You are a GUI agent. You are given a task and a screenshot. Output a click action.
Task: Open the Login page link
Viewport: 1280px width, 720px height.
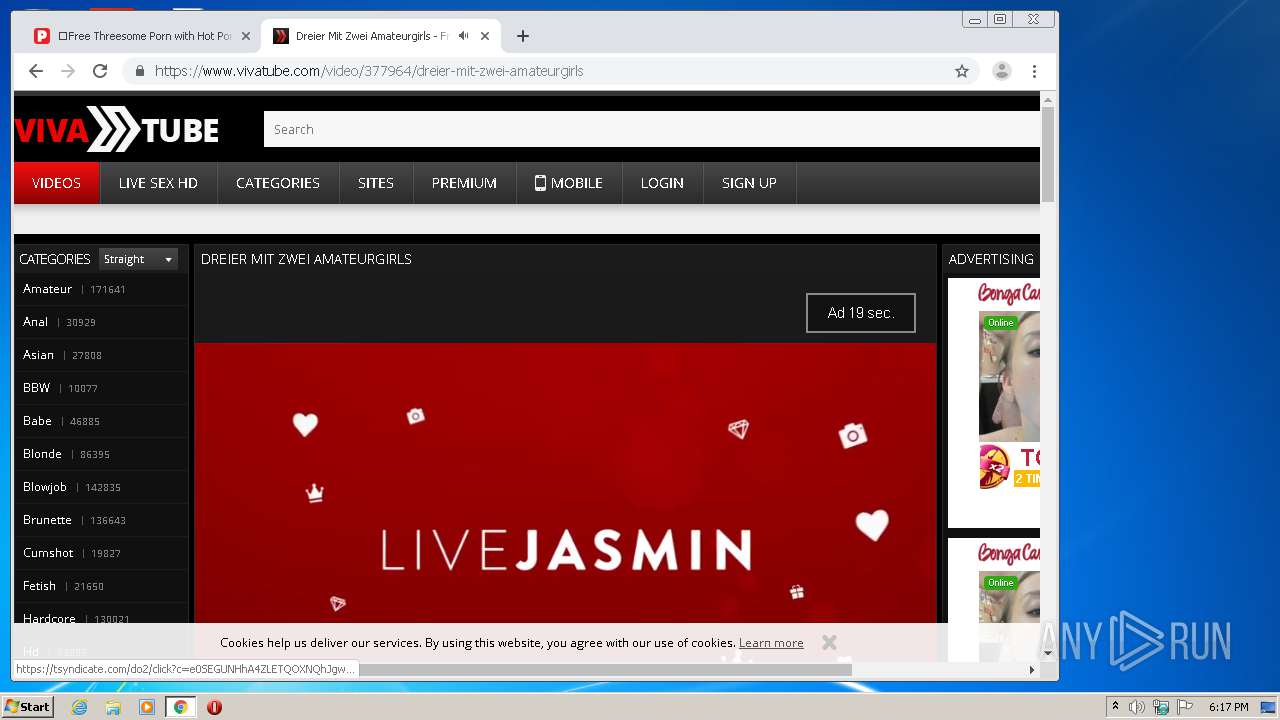(662, 183)
